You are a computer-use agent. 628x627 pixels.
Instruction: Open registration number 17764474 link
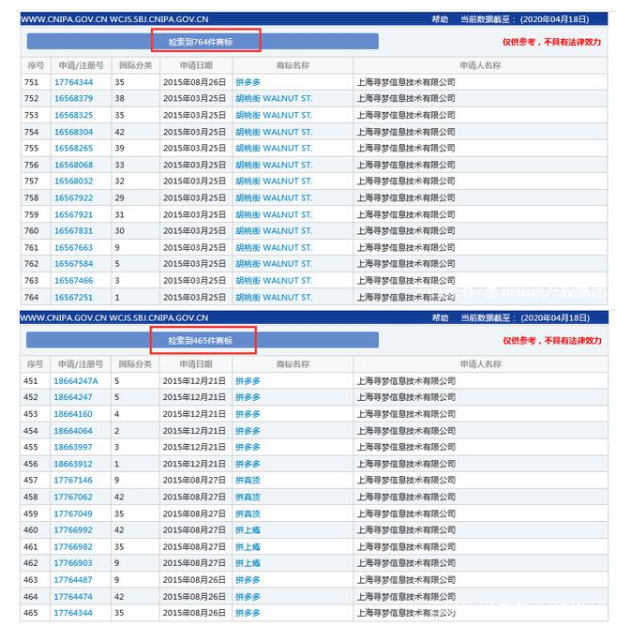73,597
